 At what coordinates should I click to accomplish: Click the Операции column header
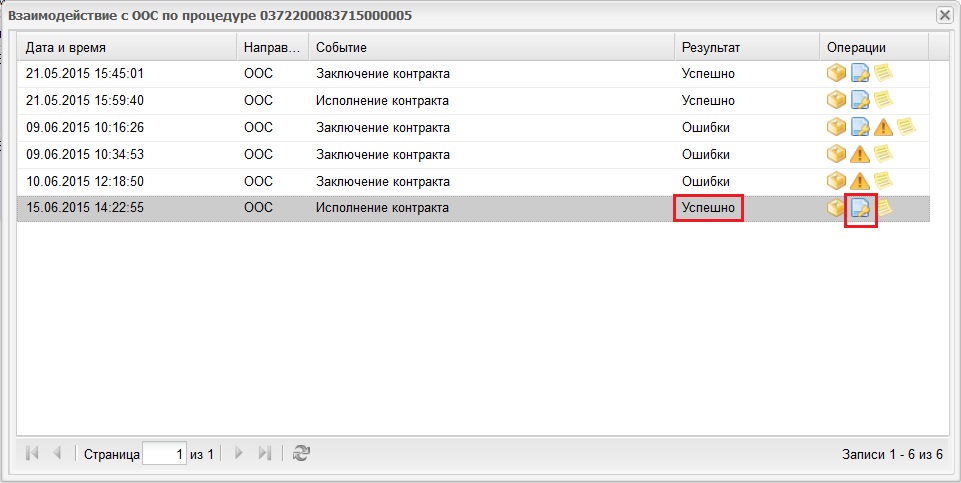875,47
